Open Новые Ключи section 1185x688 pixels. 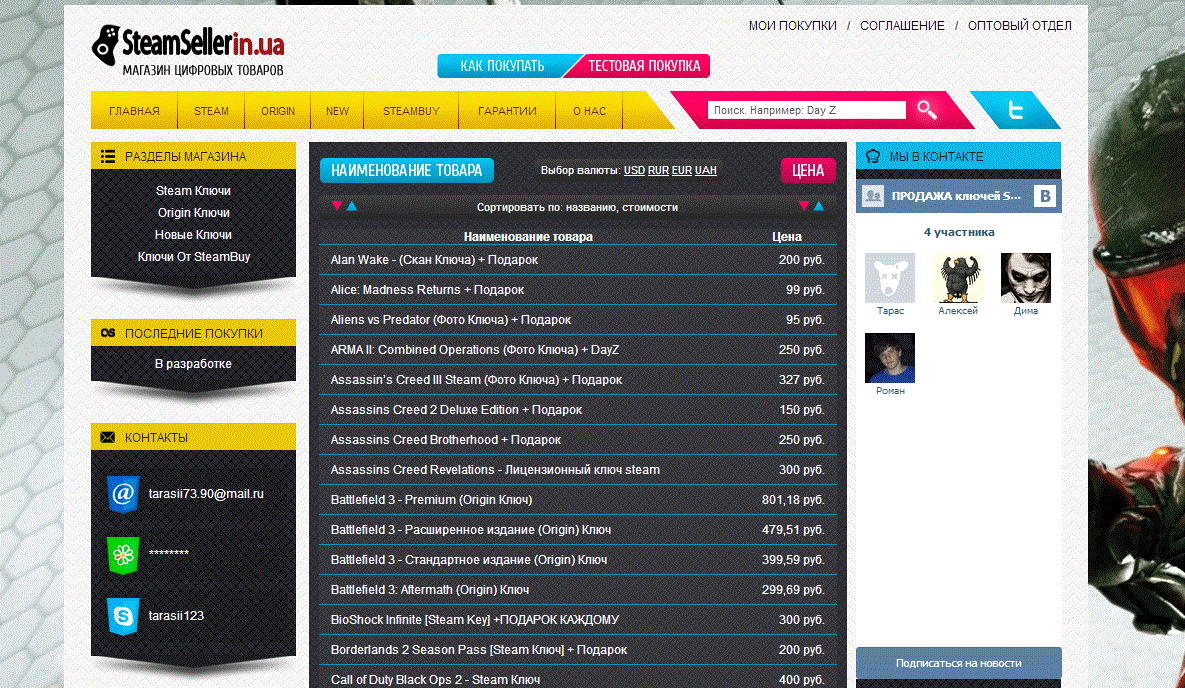point(193,235)
